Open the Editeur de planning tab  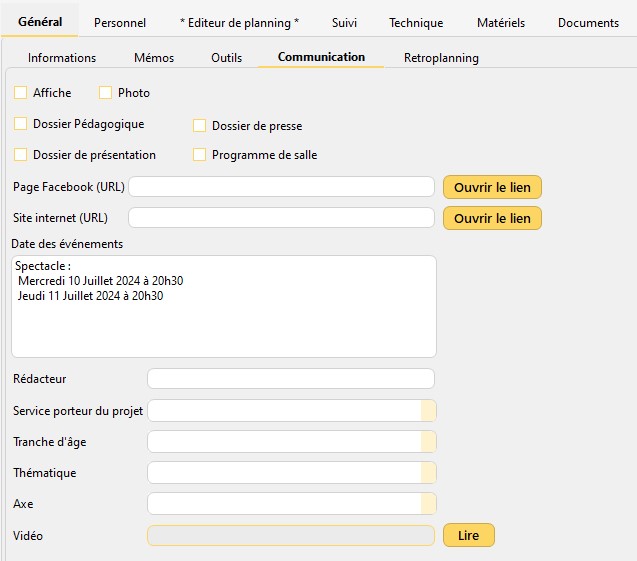239,22
